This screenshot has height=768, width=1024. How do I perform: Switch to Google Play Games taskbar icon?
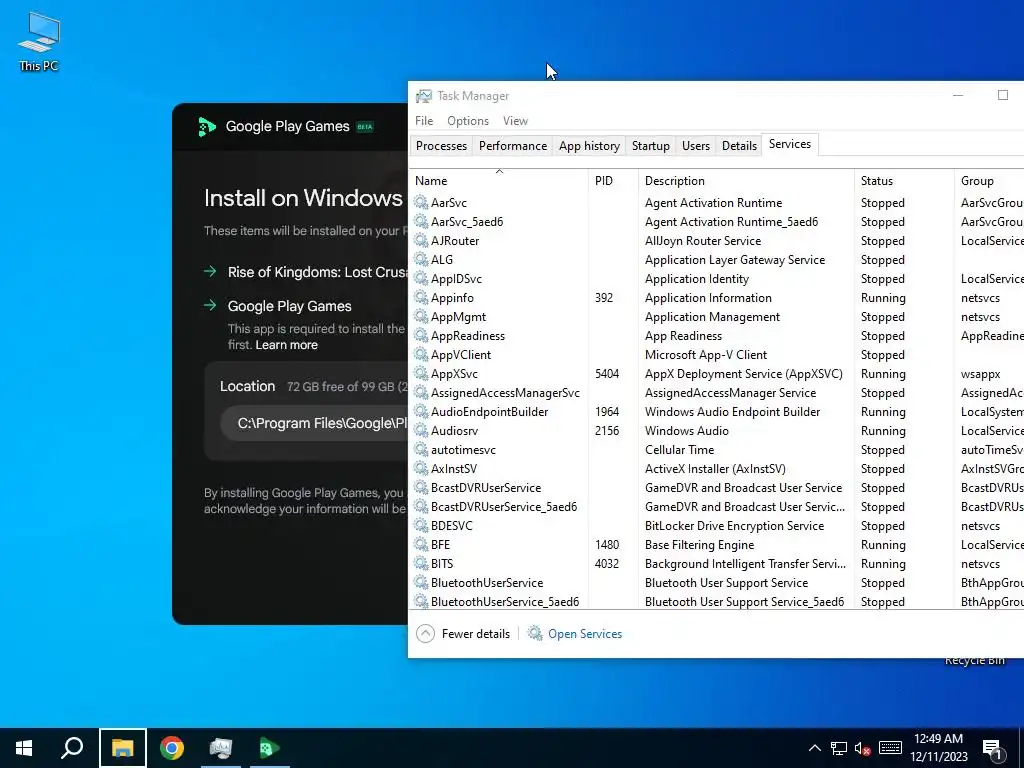click(x=269, y=748)
